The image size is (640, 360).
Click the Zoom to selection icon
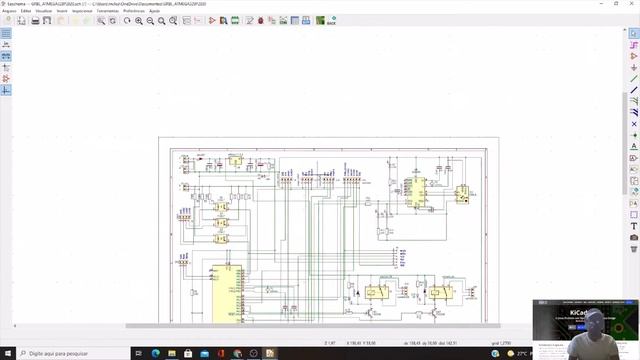(173, 20)
